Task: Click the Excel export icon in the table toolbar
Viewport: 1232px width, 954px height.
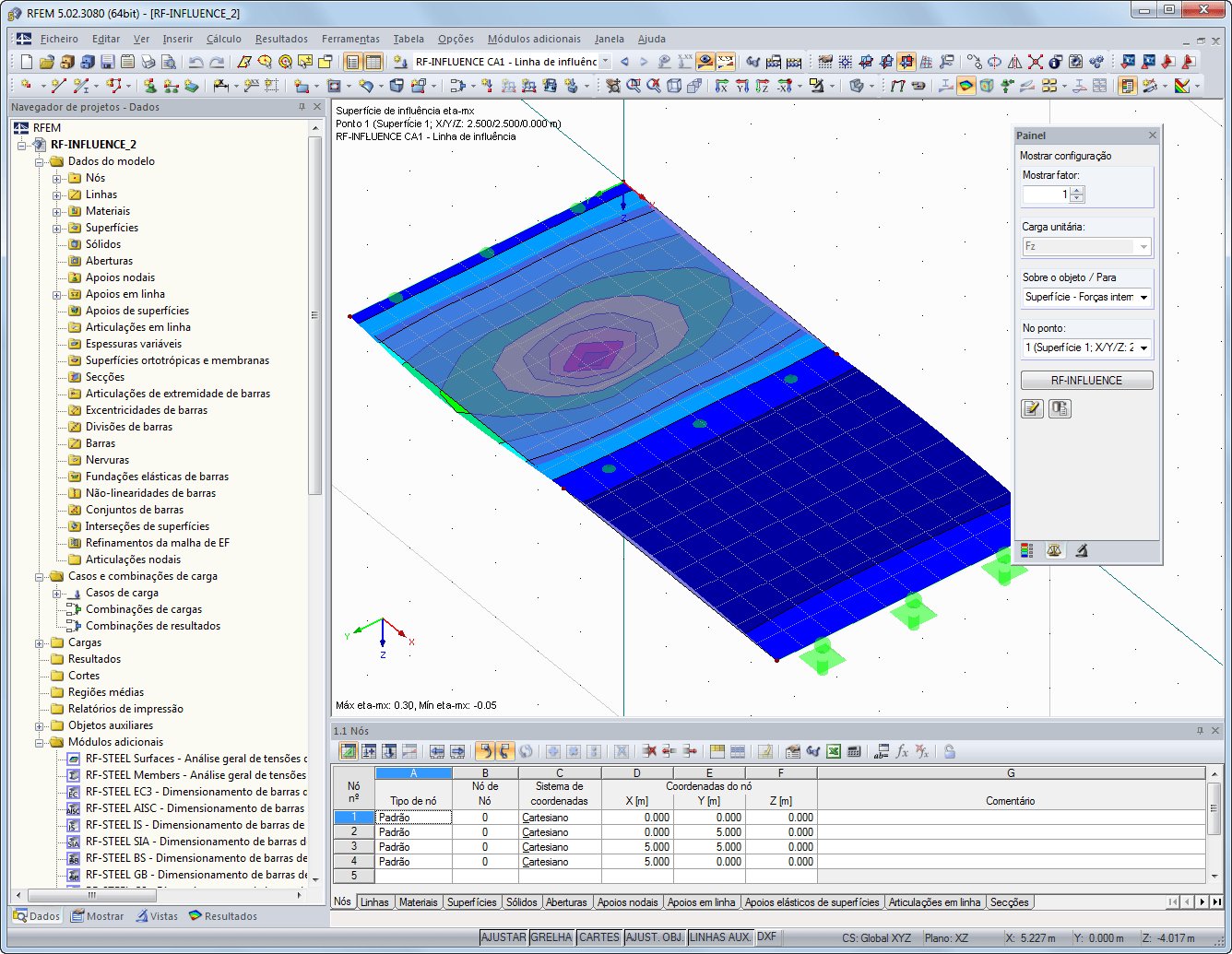Action: tap(833, 751)
